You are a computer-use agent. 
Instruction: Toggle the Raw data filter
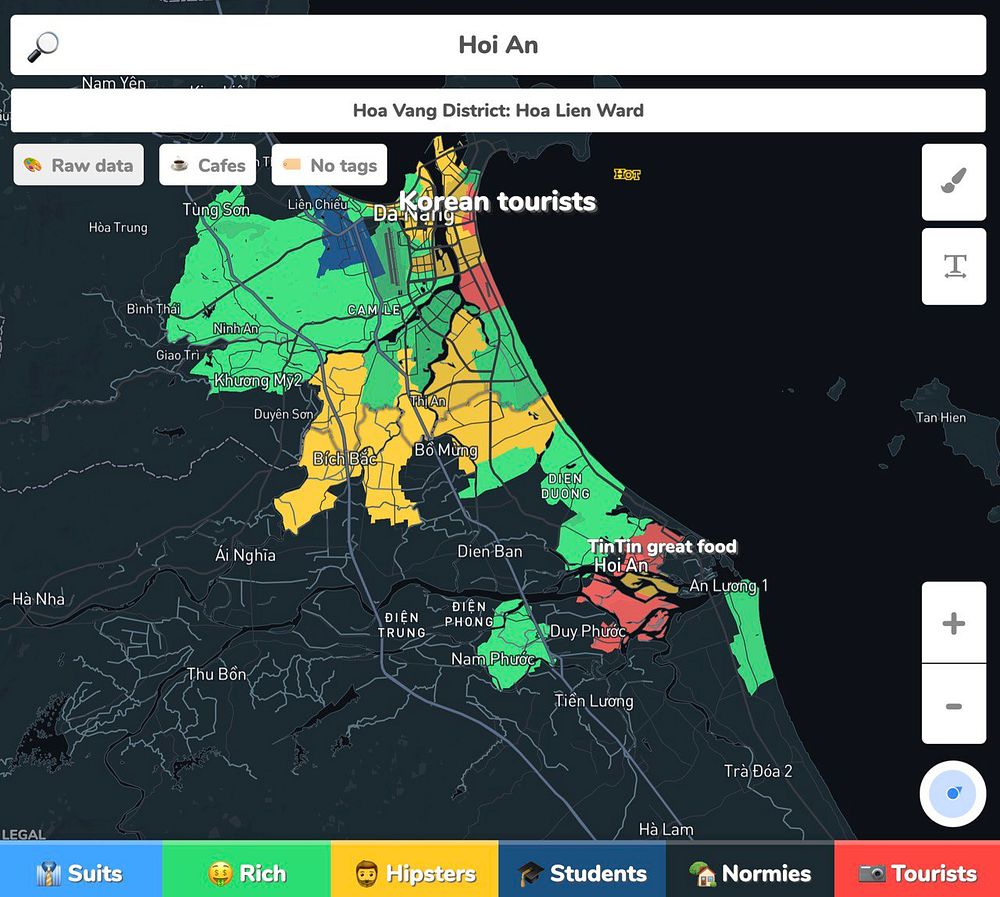coord(78,165)
